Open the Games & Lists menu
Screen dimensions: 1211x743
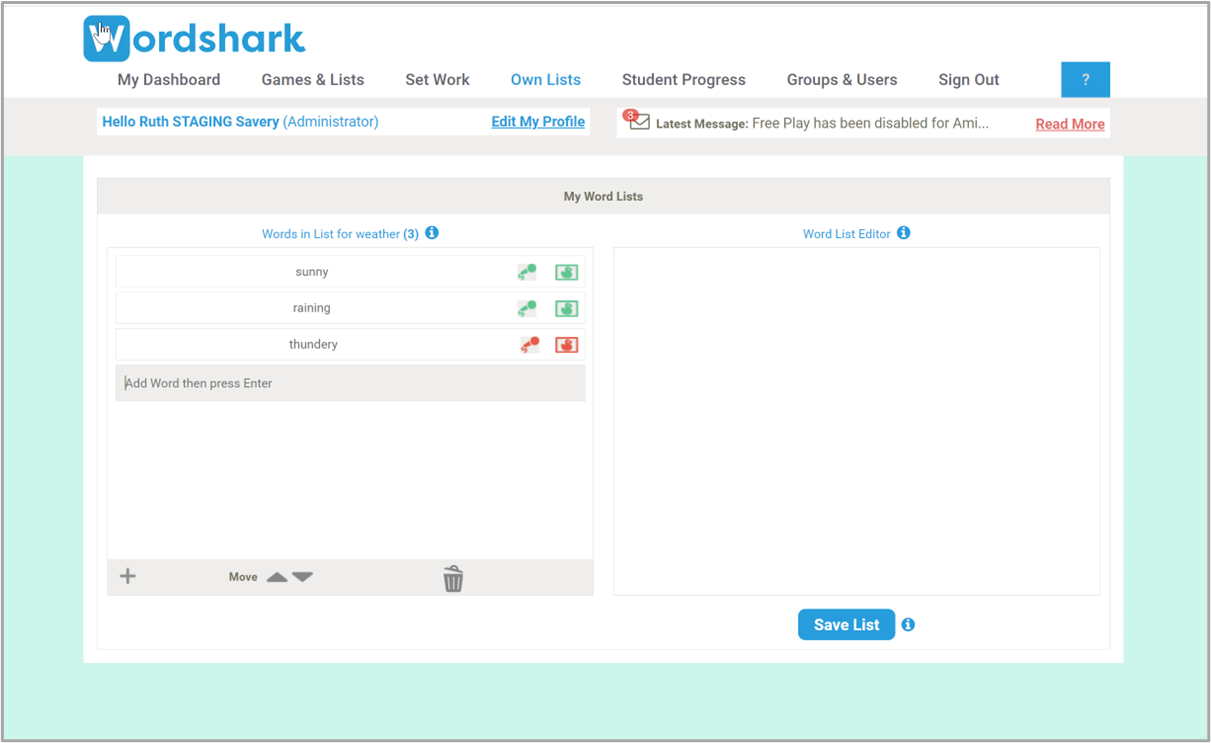313,80
